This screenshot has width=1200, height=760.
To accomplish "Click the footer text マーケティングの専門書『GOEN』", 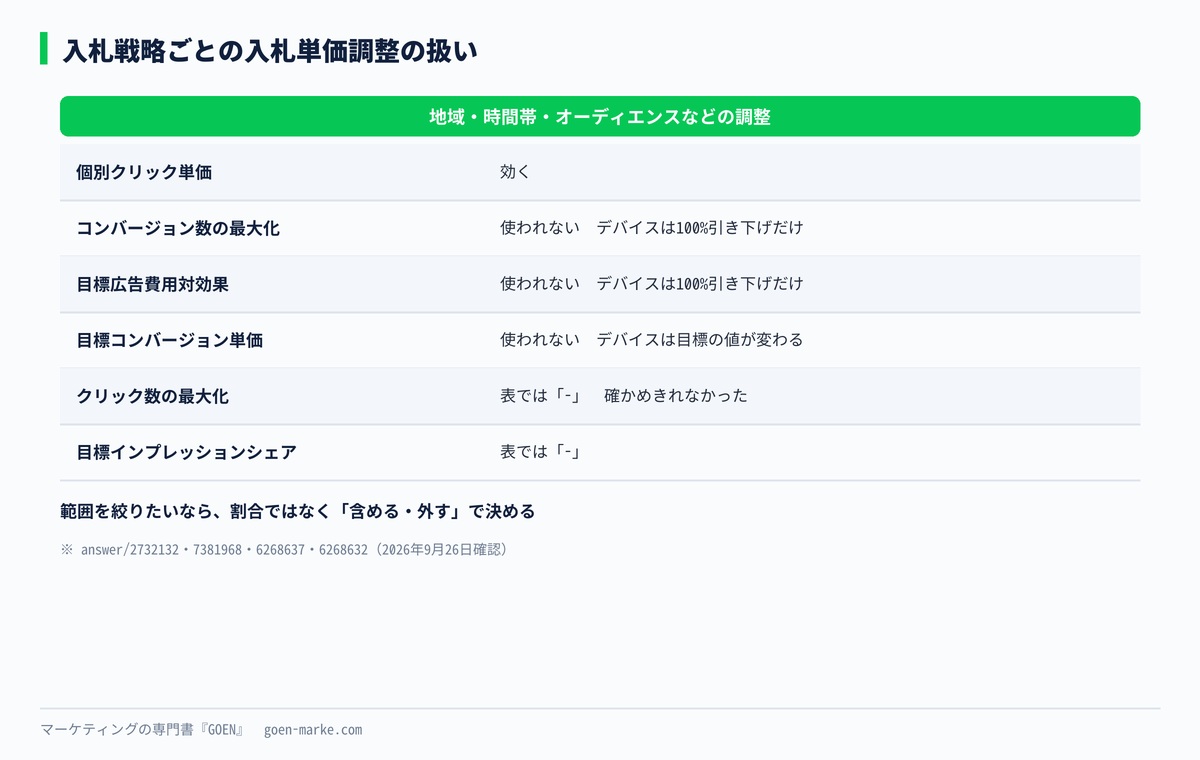I will click(143, 730).
